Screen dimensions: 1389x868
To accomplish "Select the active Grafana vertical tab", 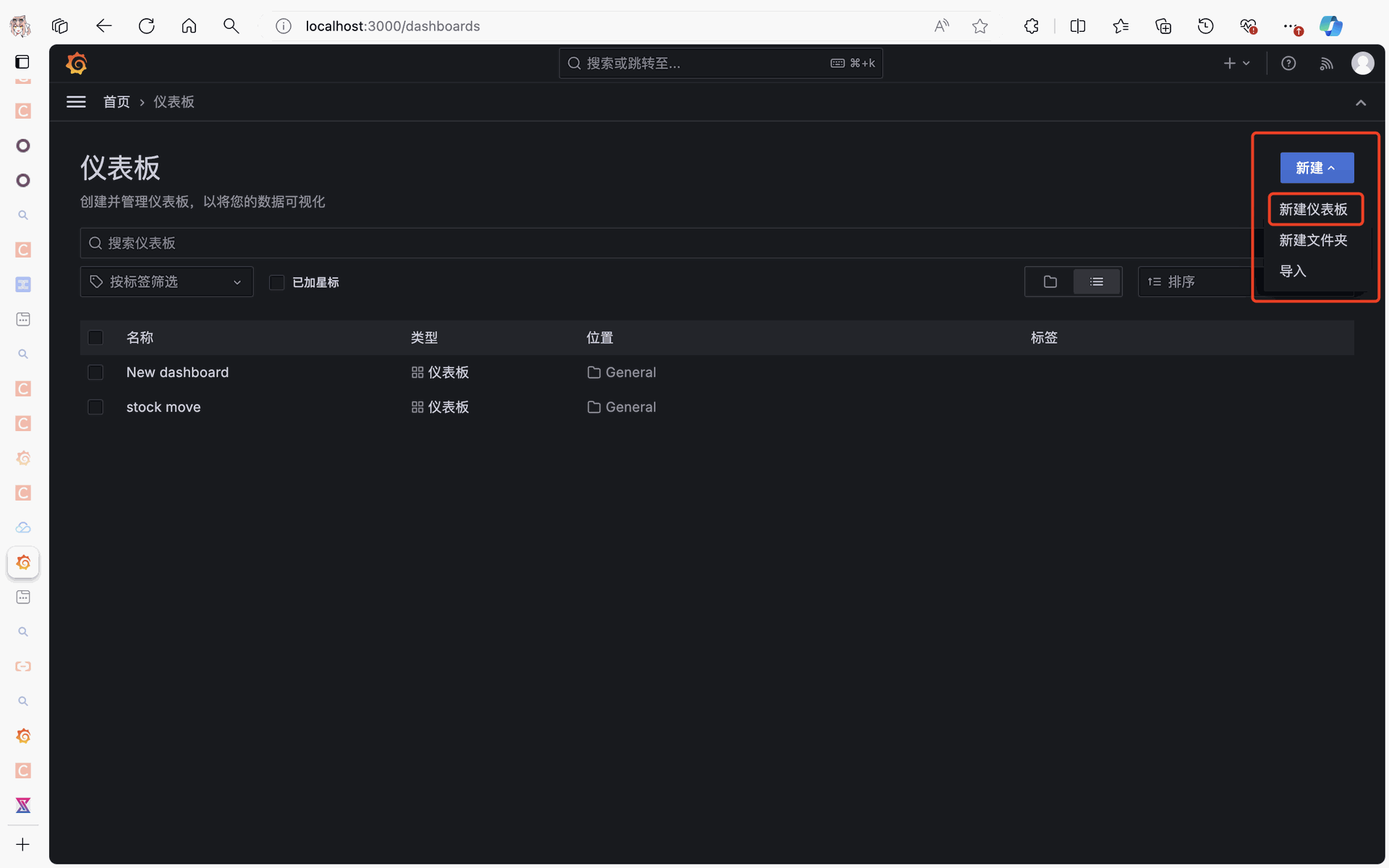I will pyautogui.click(x=23, y=563).
